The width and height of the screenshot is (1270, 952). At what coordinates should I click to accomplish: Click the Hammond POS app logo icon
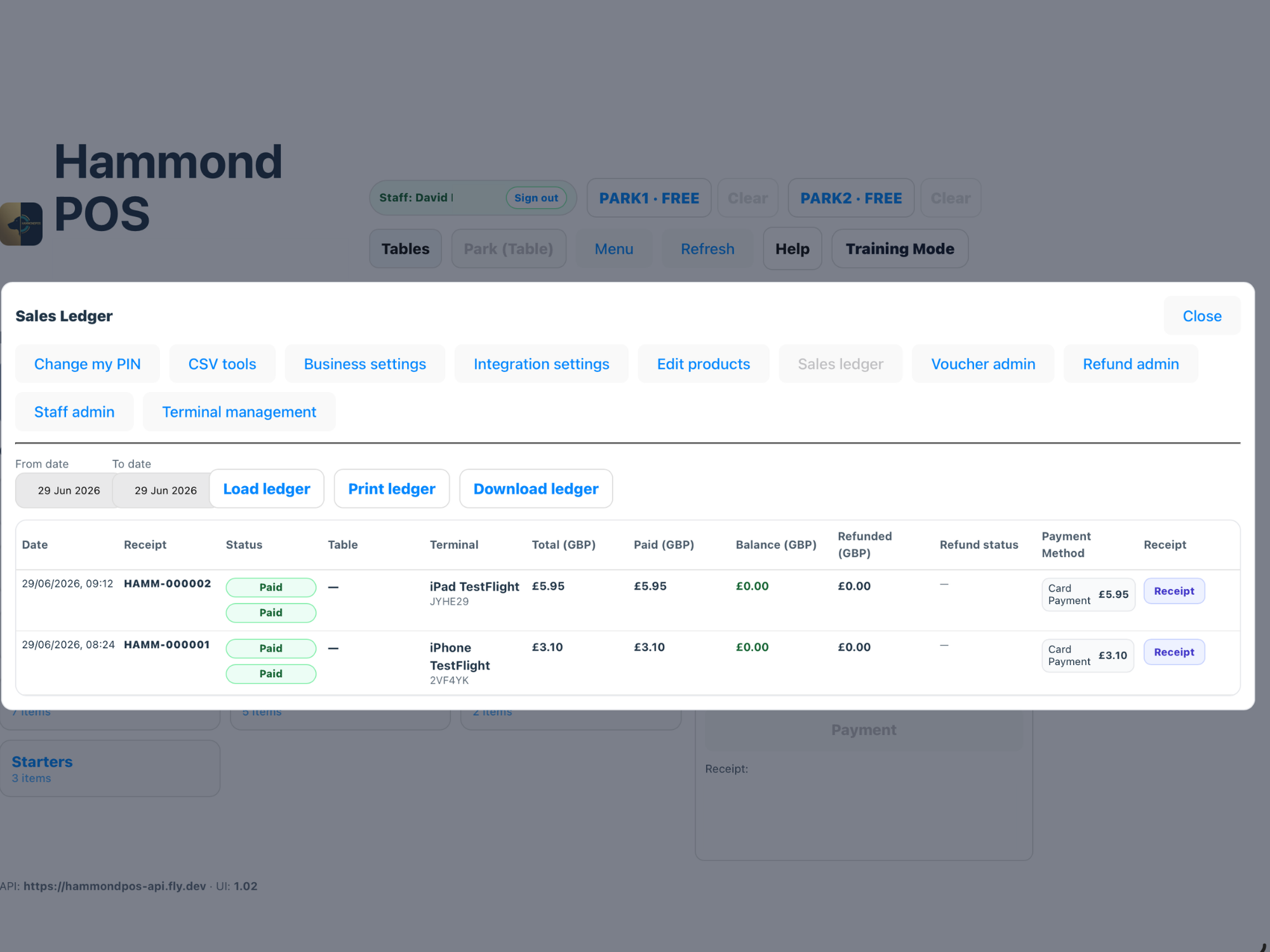(x=21, y=224)
